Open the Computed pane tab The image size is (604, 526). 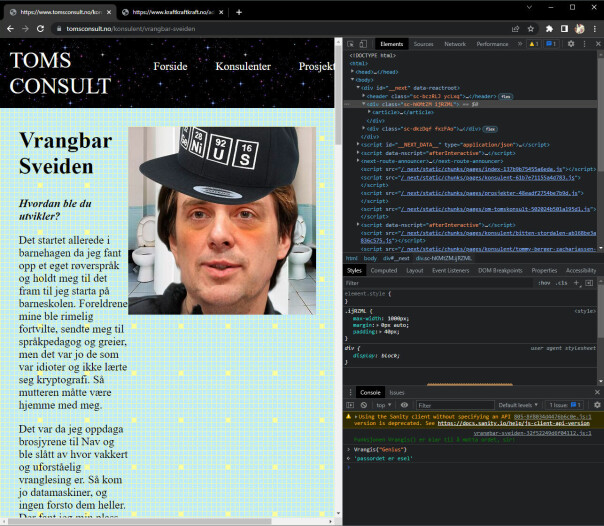384,270
